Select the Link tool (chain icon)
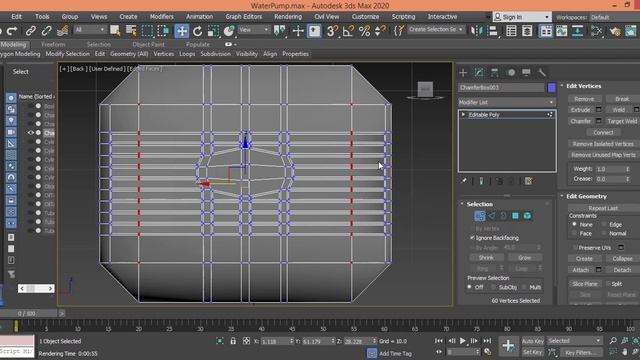The height and width of the screenshot is (360, 640). [x=31, y=31]
